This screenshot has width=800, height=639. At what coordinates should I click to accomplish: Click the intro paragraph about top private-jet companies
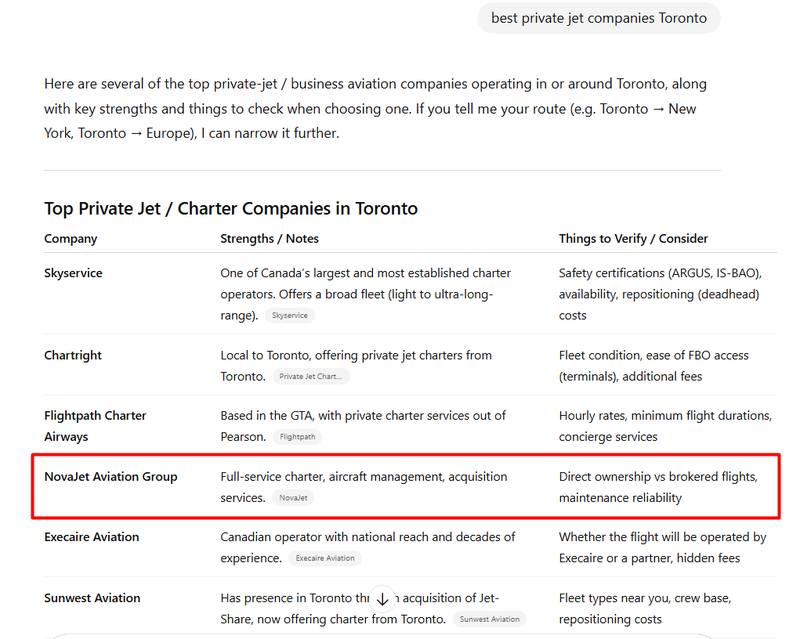[375, 108]
